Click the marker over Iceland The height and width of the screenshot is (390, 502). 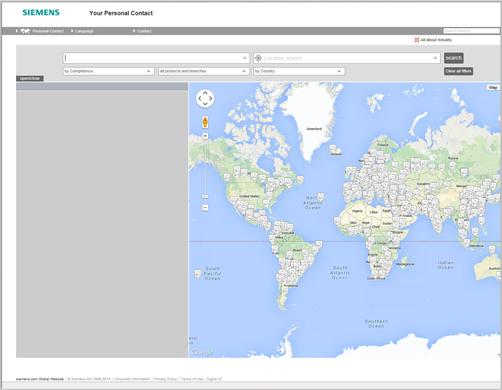[x=333, y=148]
